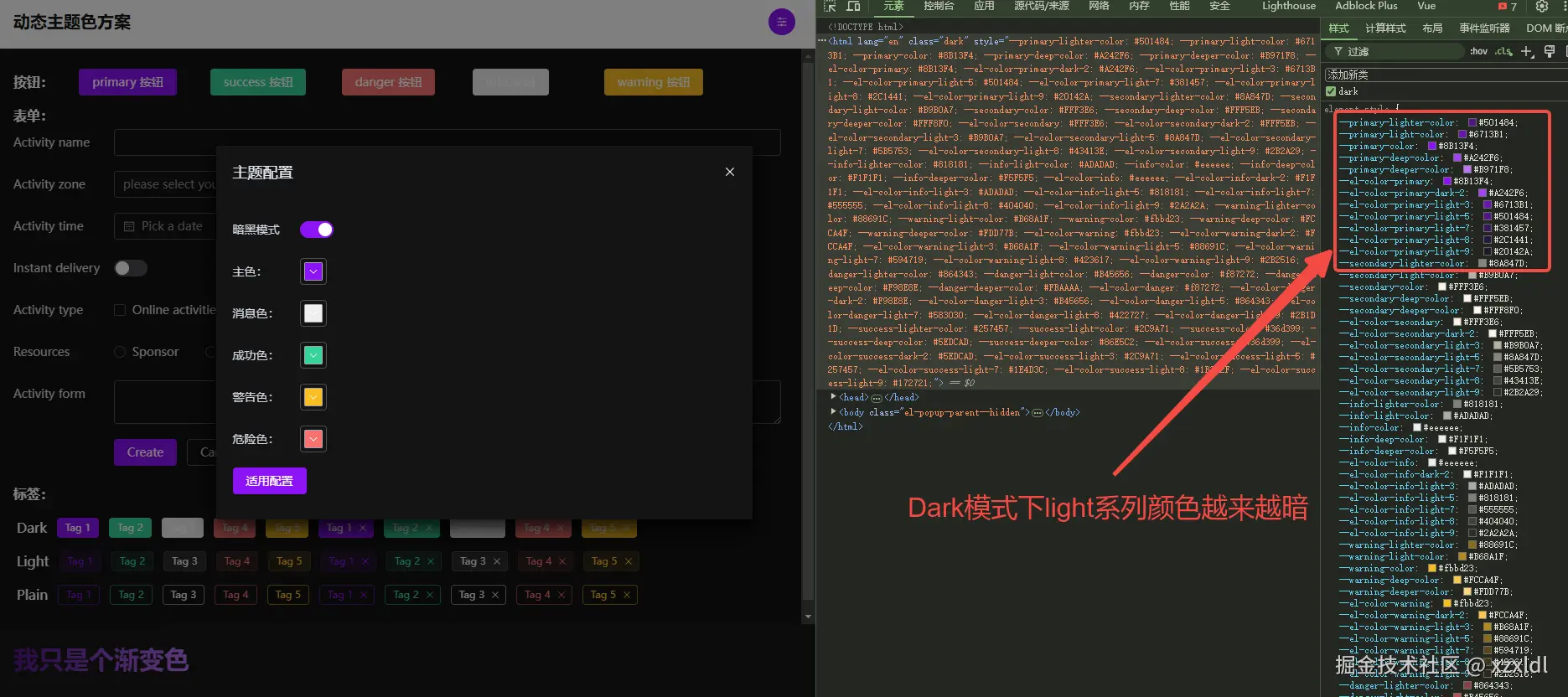Remove closable Tag 5 in the Plain row
Screen dimensions: 1568x697
coord(627,595)
